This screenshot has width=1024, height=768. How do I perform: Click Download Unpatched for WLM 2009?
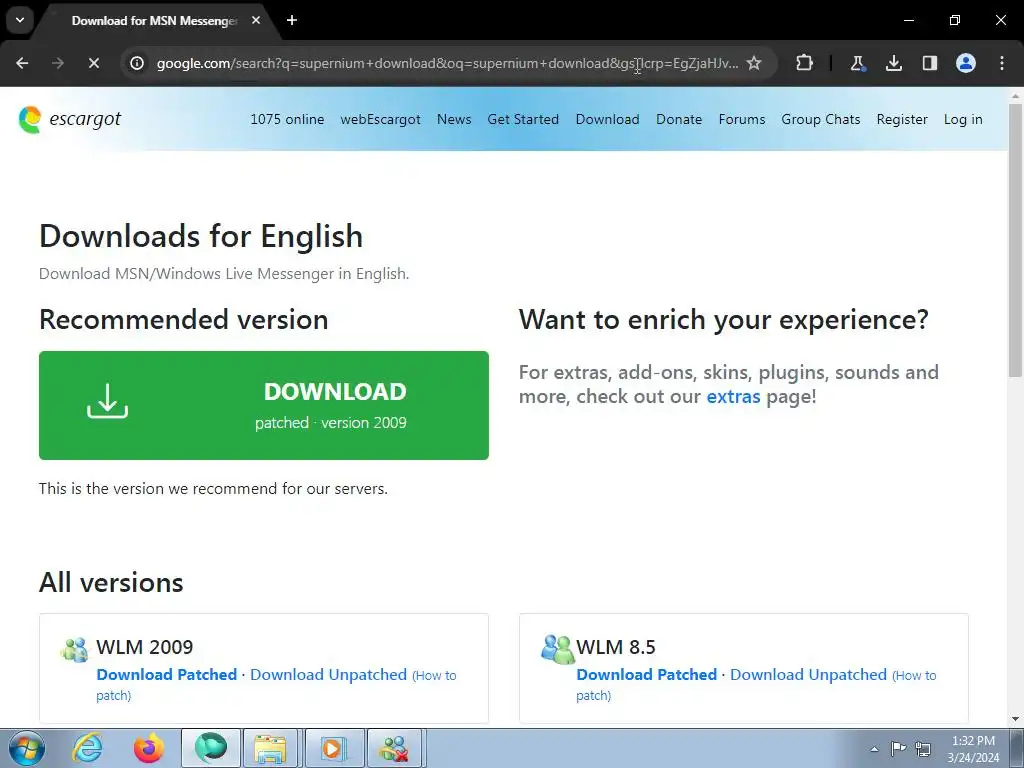[x=328, y=675]
